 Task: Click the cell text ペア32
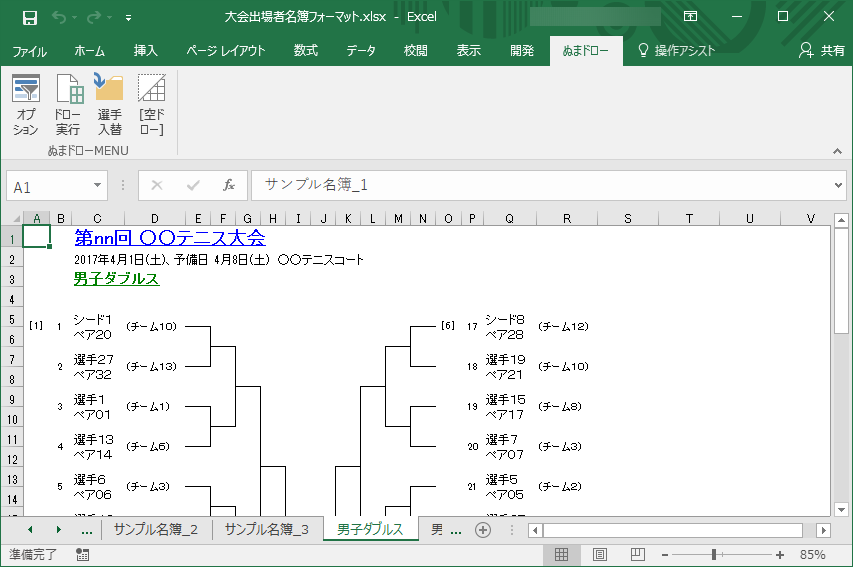(92, 374)
